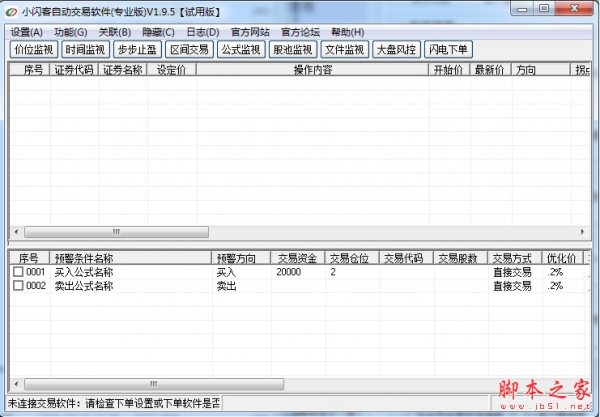Screen dimensions: 600x417
Task: Click the 证券名称 column header
Action: [x=122, y=70]
